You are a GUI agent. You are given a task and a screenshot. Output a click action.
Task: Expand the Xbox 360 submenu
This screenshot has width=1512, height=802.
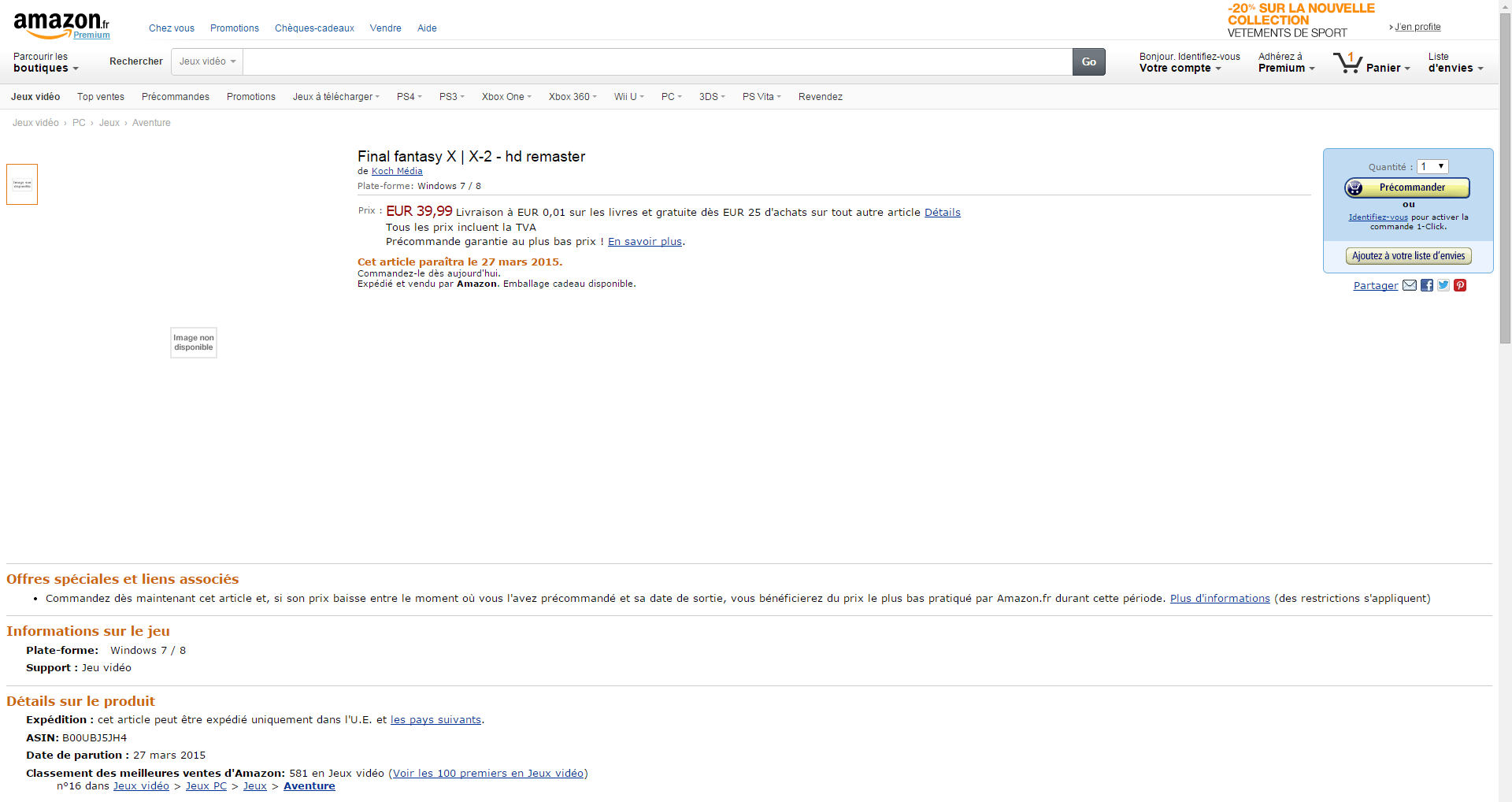tap(573, 97)
